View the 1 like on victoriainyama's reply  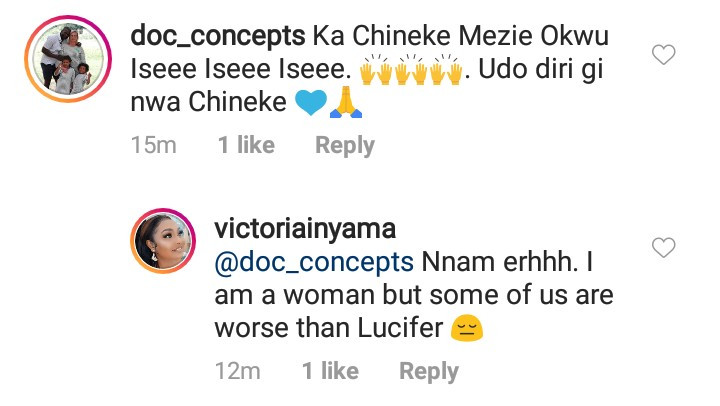pos(330,371)
